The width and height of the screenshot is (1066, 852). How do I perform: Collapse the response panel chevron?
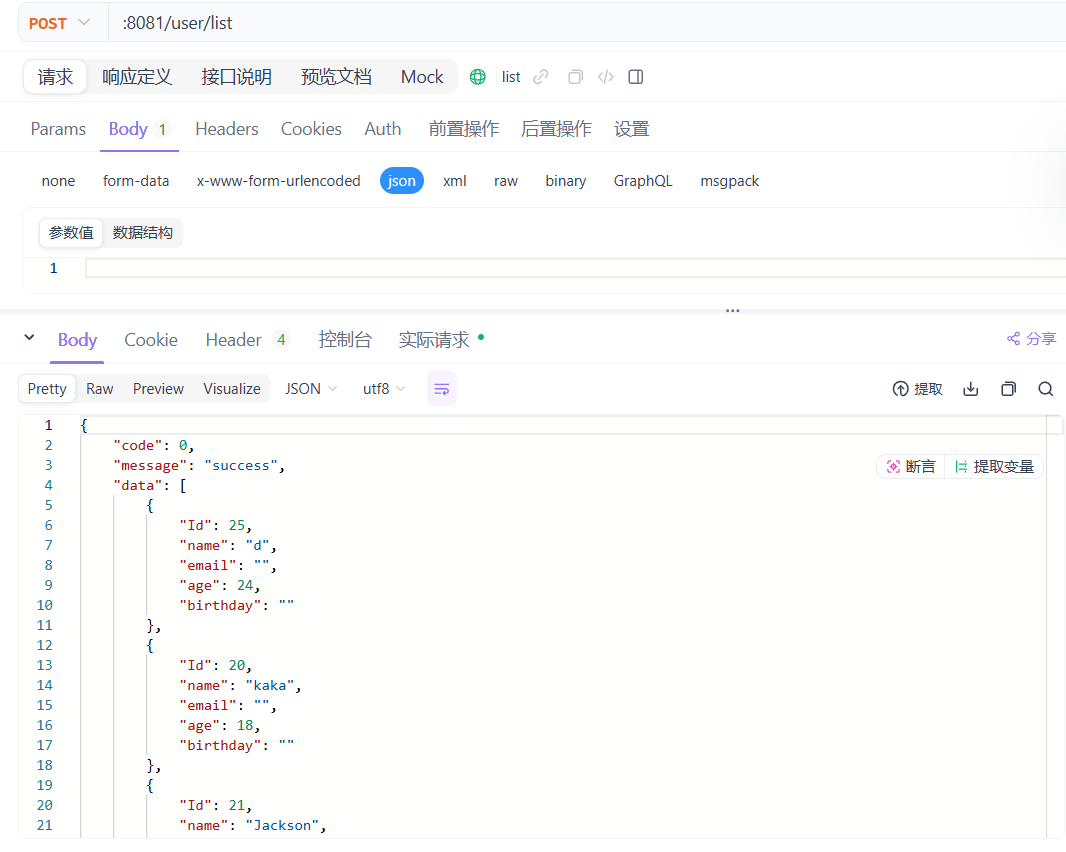[29, 337]
